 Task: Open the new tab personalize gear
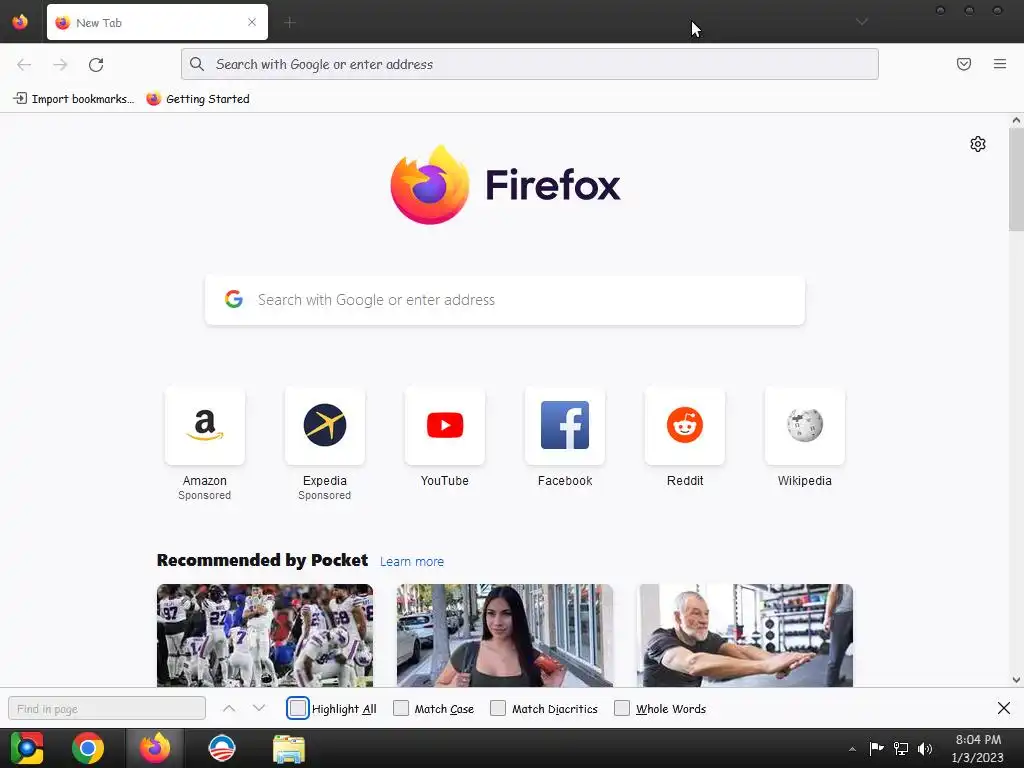click(x=978, y=144)
